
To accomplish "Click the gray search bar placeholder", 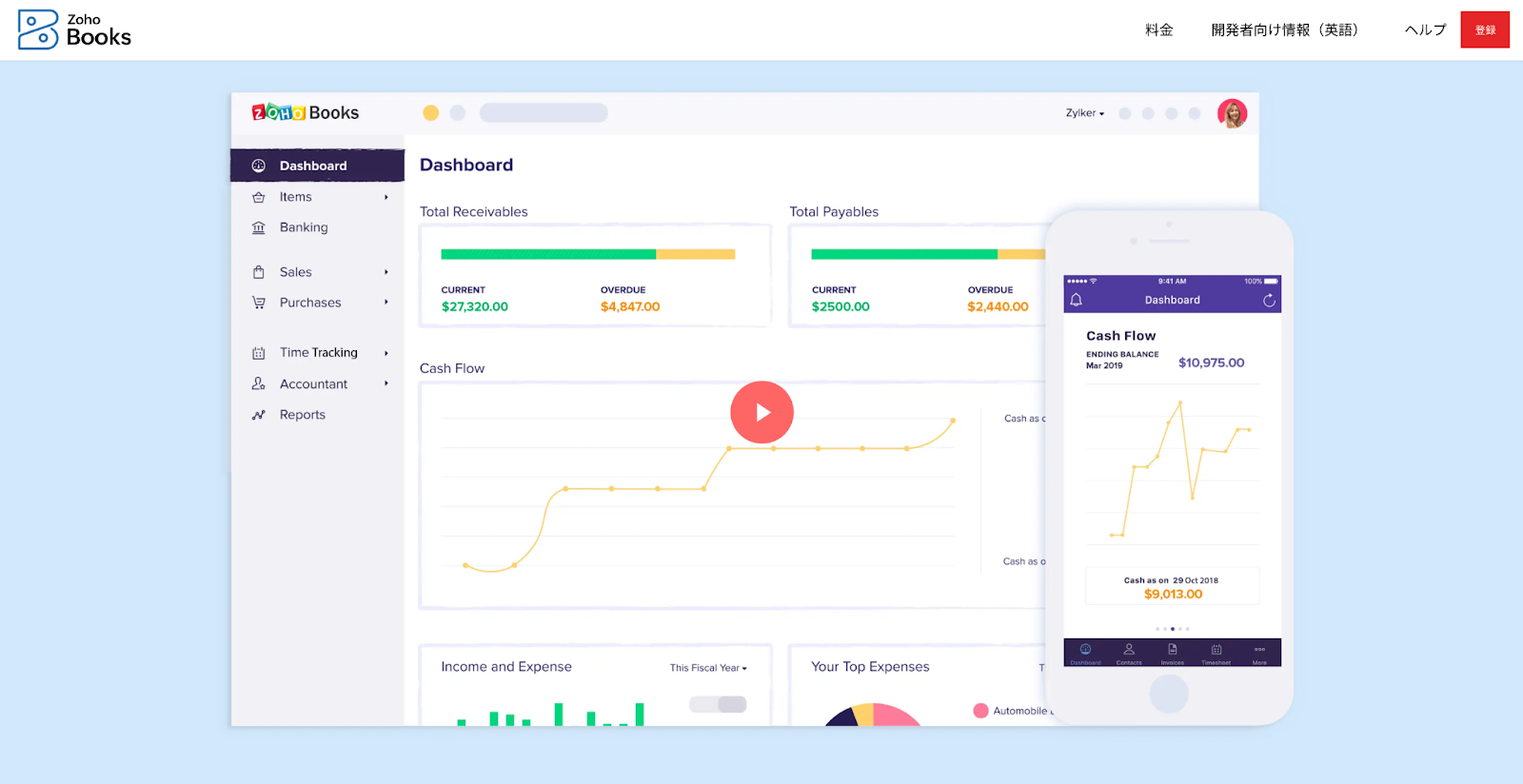I will coord(544,113).
